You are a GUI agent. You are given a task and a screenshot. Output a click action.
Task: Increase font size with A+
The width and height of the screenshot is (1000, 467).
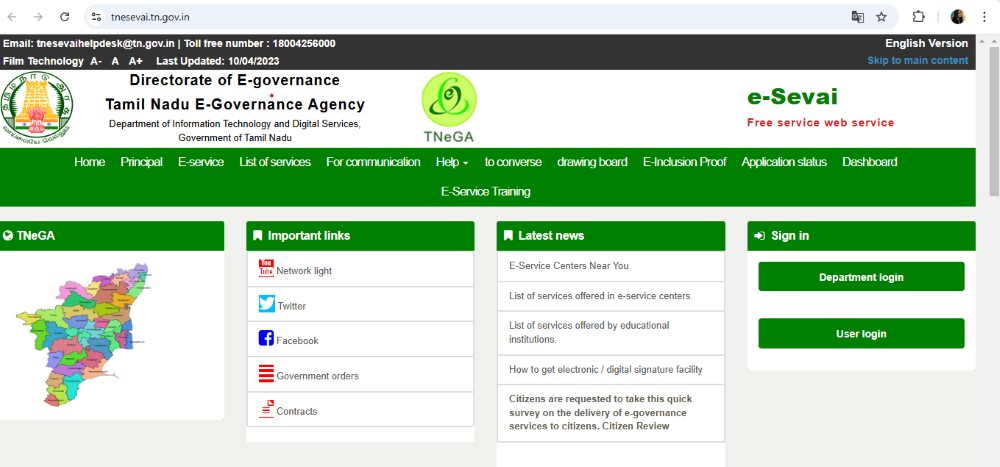click(136, 61)
